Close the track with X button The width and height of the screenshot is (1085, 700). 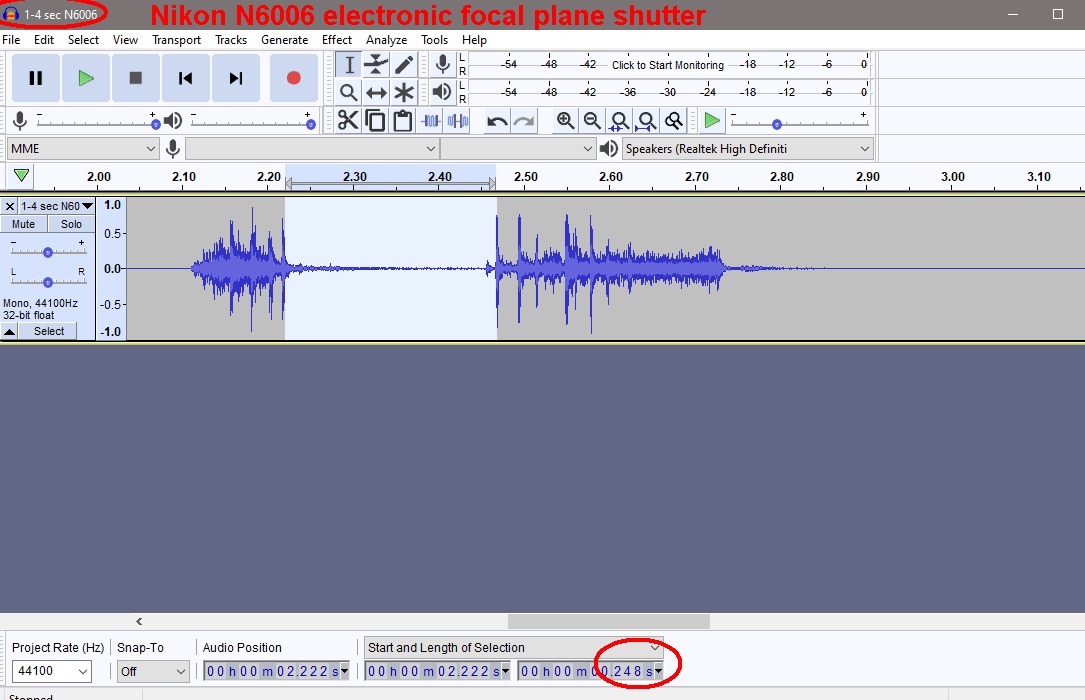(x=10, y=206)
